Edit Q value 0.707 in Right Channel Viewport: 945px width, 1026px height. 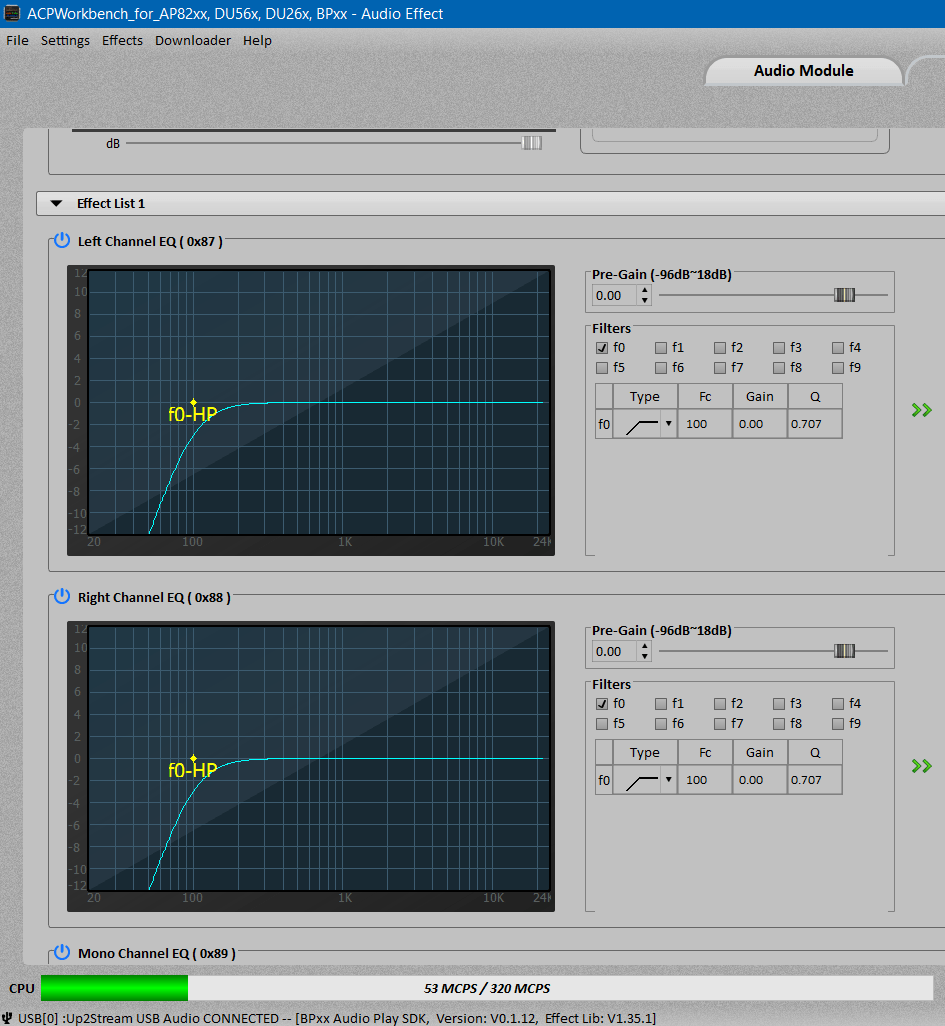click(x=815, y=780)
